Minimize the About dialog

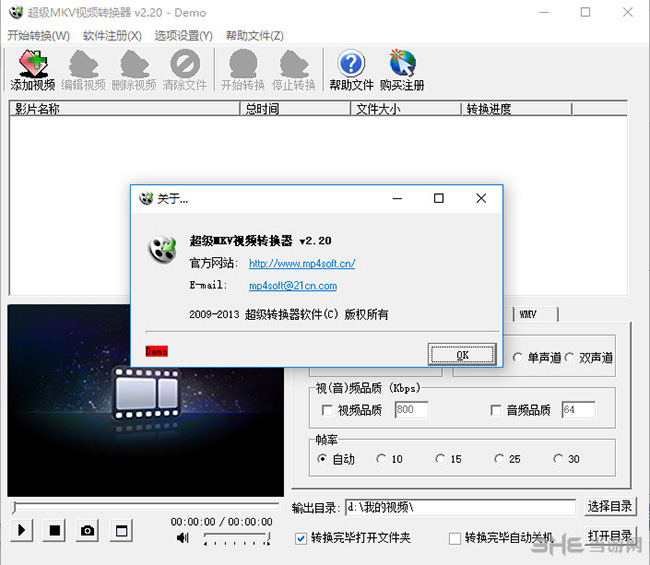tap(397, 198)
